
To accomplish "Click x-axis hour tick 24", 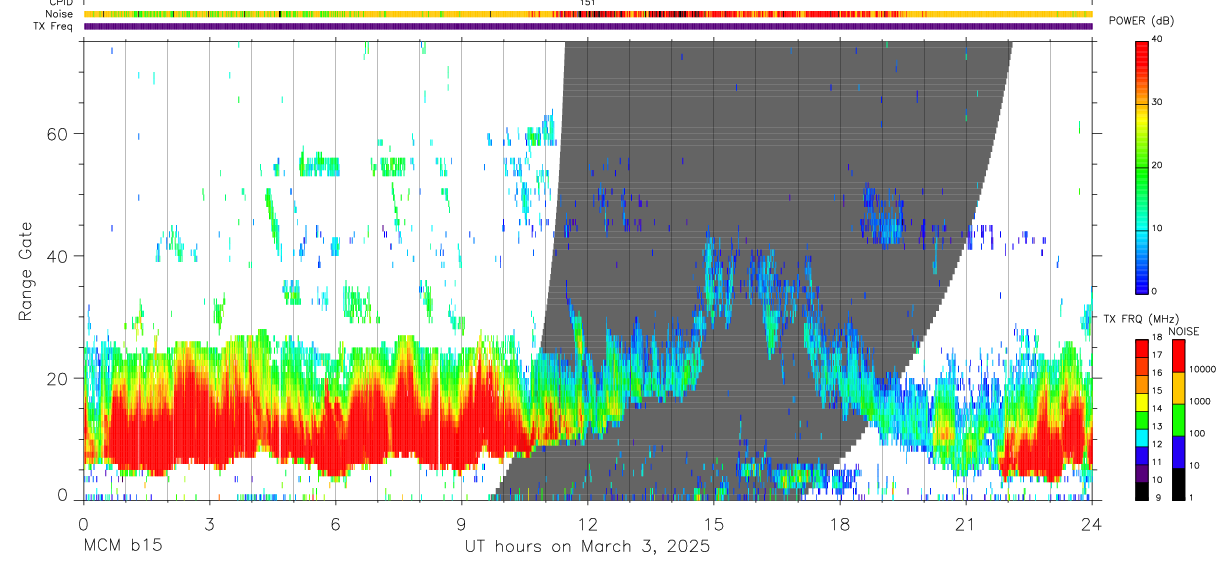I will (x=1091, y=523).
